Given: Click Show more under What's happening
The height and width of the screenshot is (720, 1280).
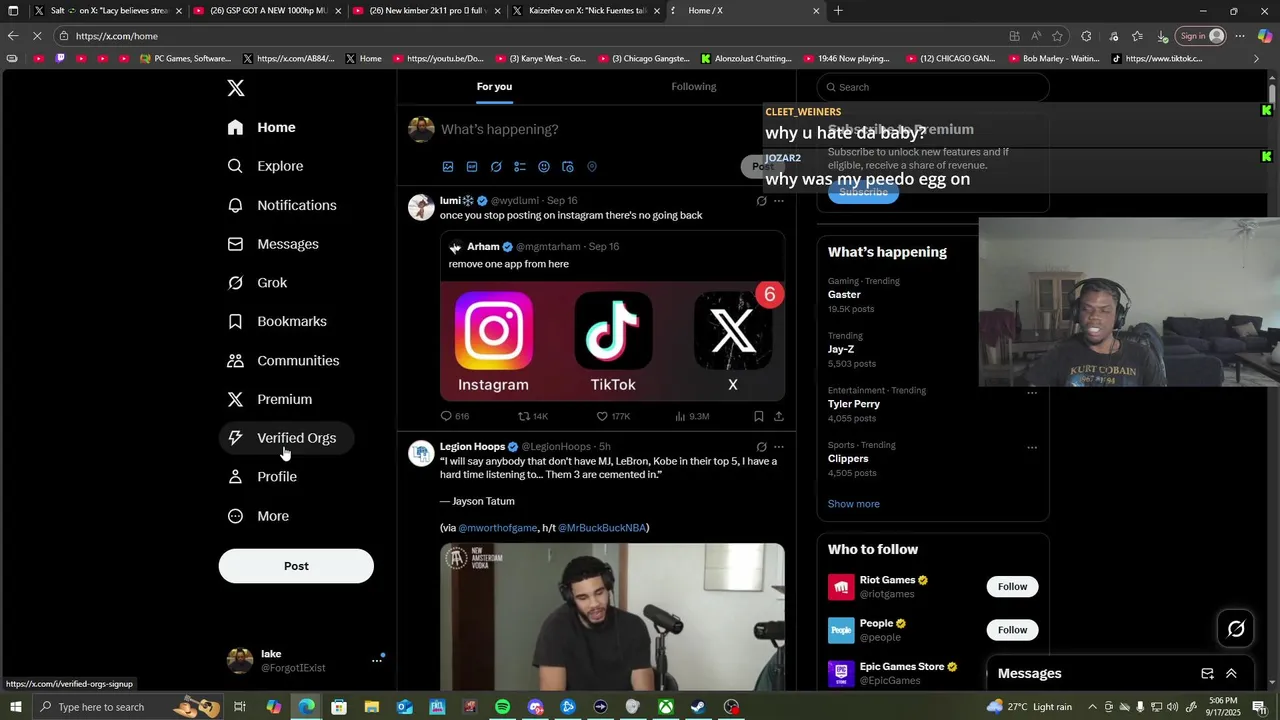Looking at the screenshot, I should 854,504.
